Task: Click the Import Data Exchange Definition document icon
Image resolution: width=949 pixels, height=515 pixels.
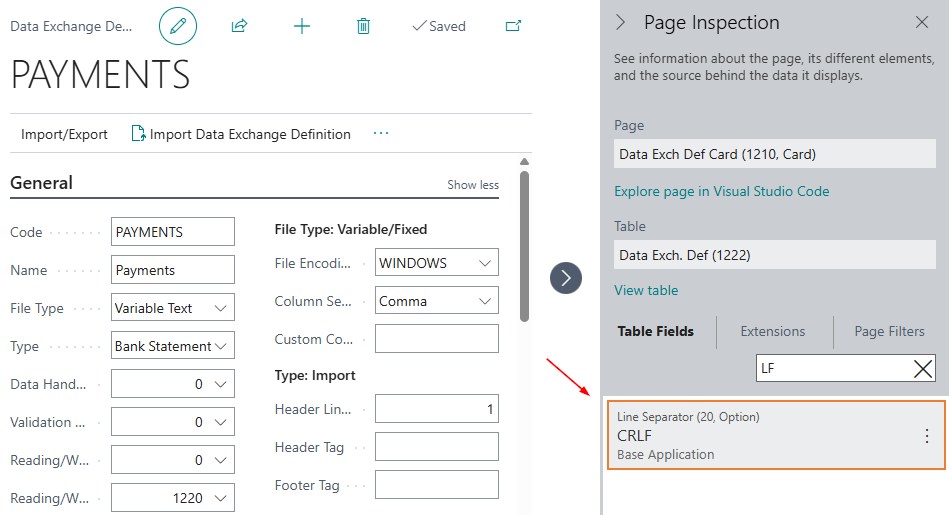Action: pyautogui.click(x=138, y=133)
